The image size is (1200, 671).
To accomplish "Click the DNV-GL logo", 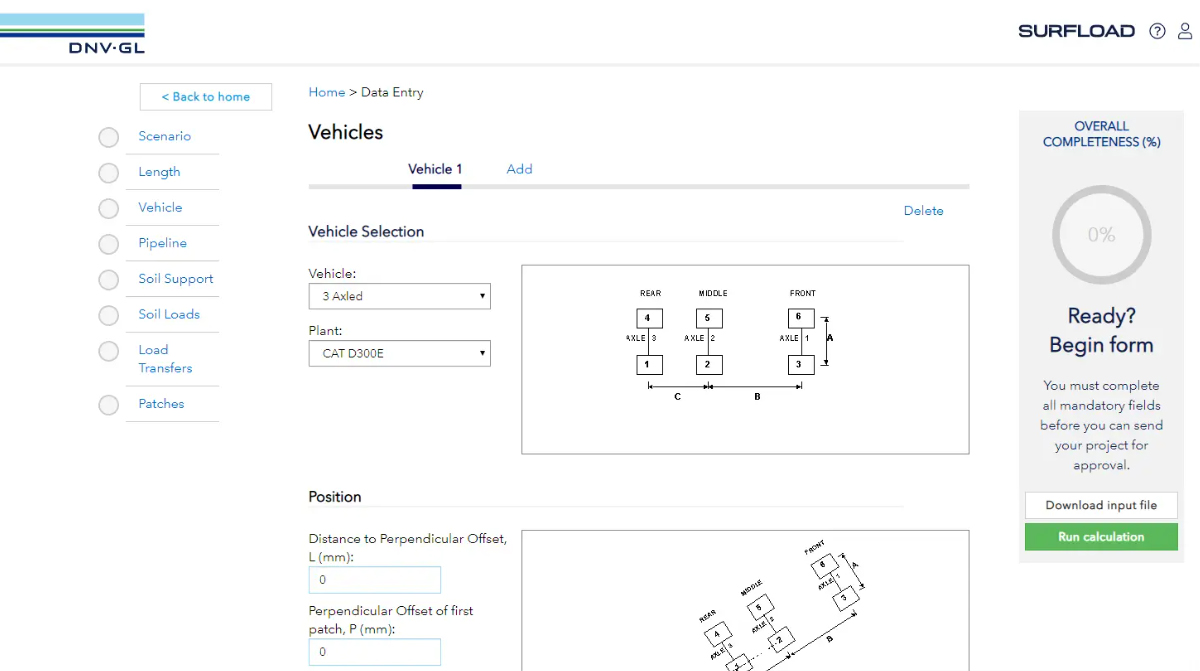I will [72, 34].
